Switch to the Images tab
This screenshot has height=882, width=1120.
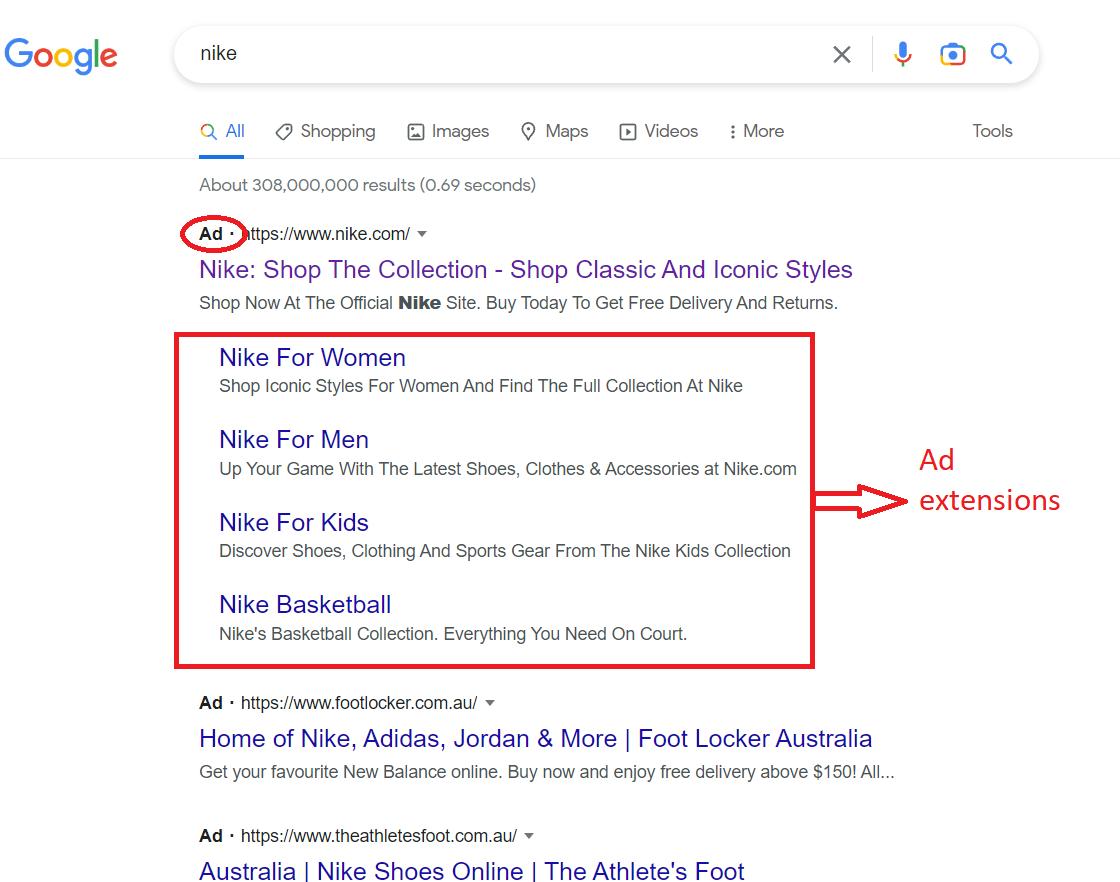(448, 131)
